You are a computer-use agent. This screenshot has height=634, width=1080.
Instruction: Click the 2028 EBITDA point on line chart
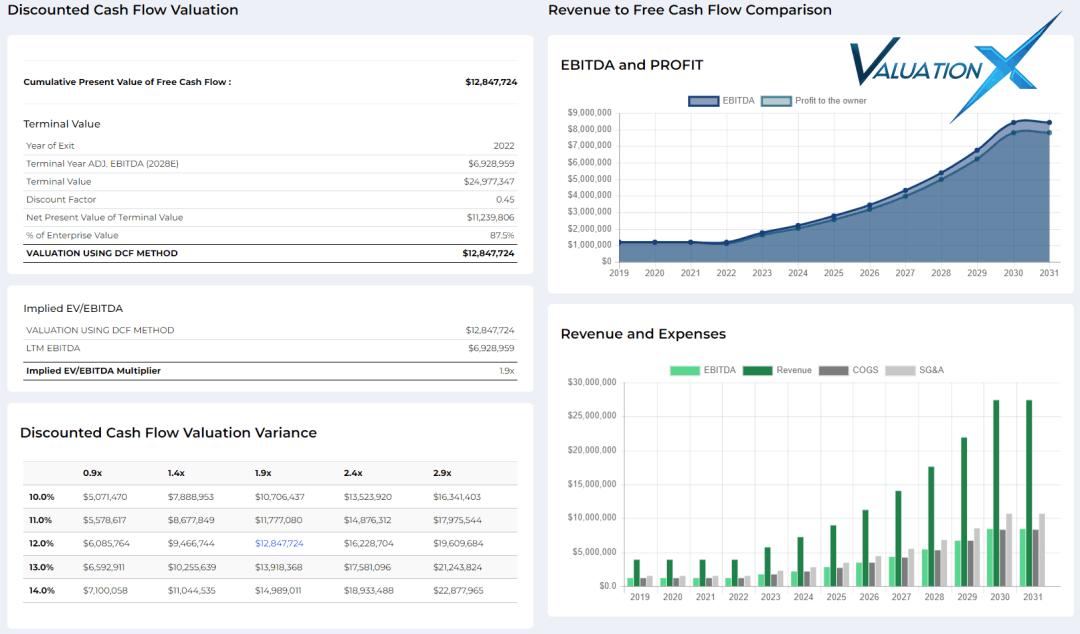(941, 173)
